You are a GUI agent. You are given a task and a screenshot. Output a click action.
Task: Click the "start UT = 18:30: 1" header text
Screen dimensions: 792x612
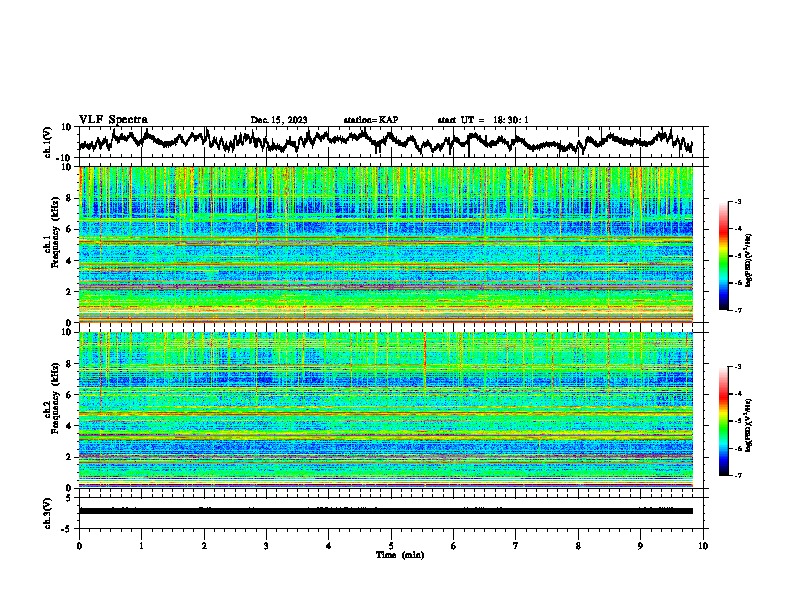pos(483,120)
